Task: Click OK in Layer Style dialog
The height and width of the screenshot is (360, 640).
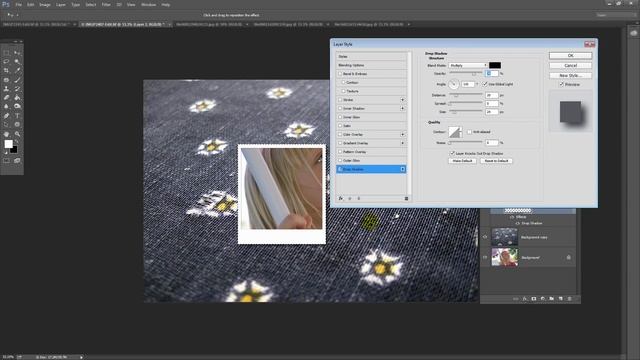Action: 570,56
